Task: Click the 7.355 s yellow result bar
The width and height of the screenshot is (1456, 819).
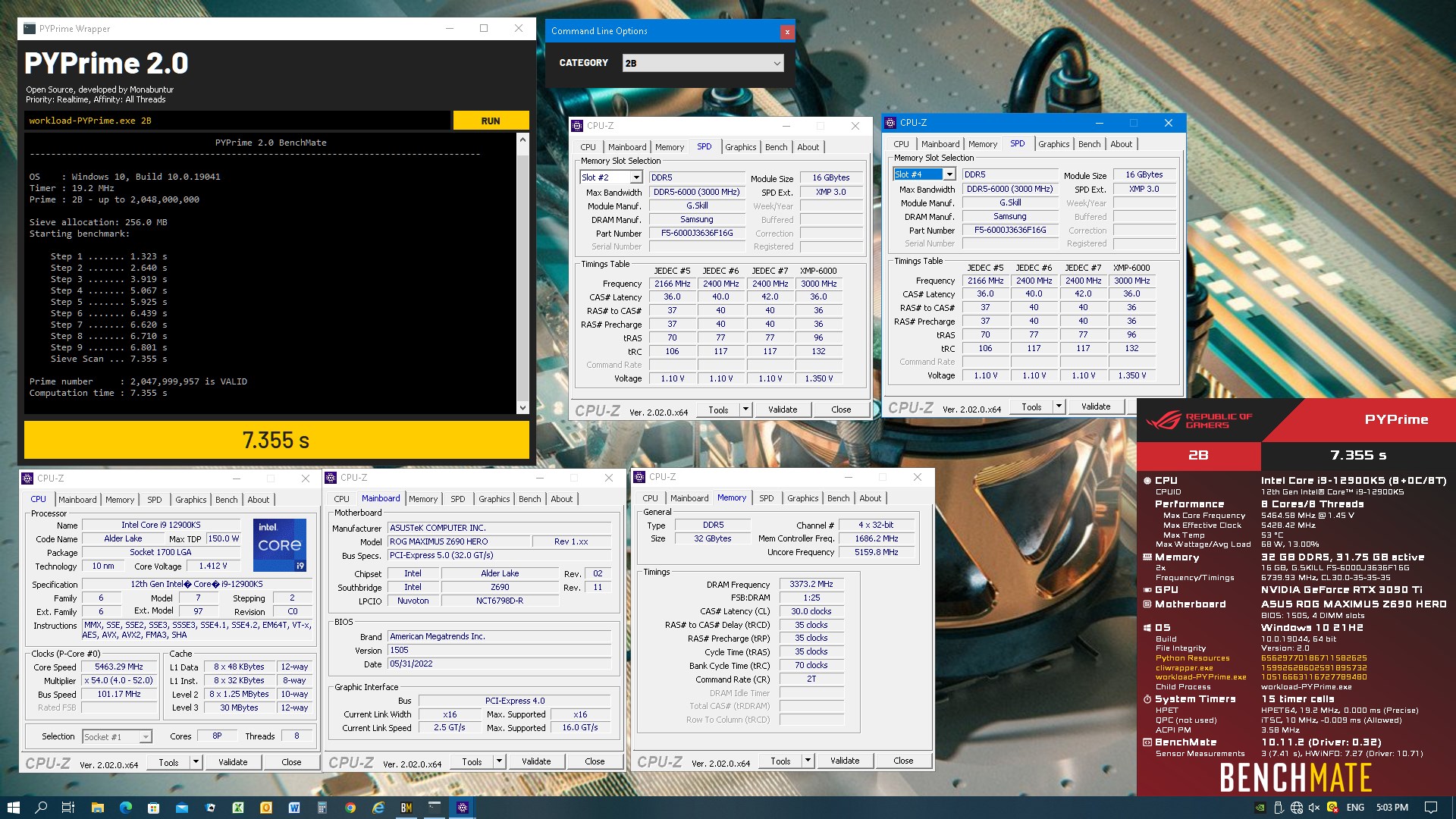Action: (276, 440)
